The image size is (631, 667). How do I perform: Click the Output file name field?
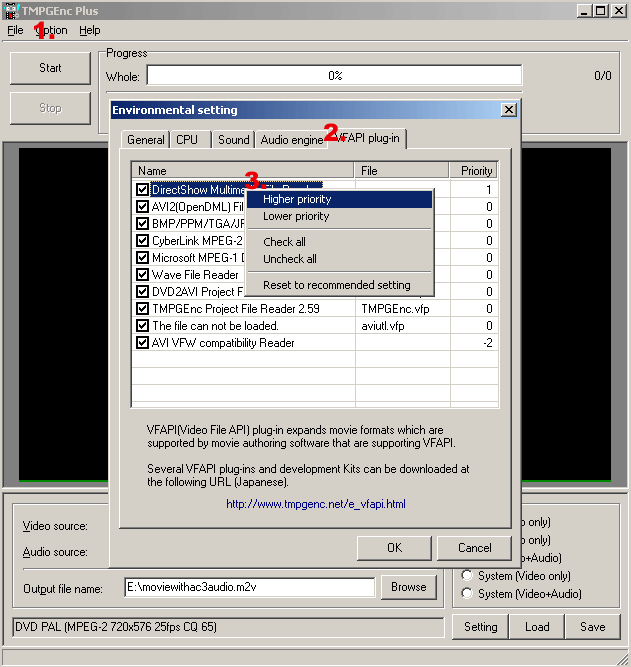[x=248, y=588]
